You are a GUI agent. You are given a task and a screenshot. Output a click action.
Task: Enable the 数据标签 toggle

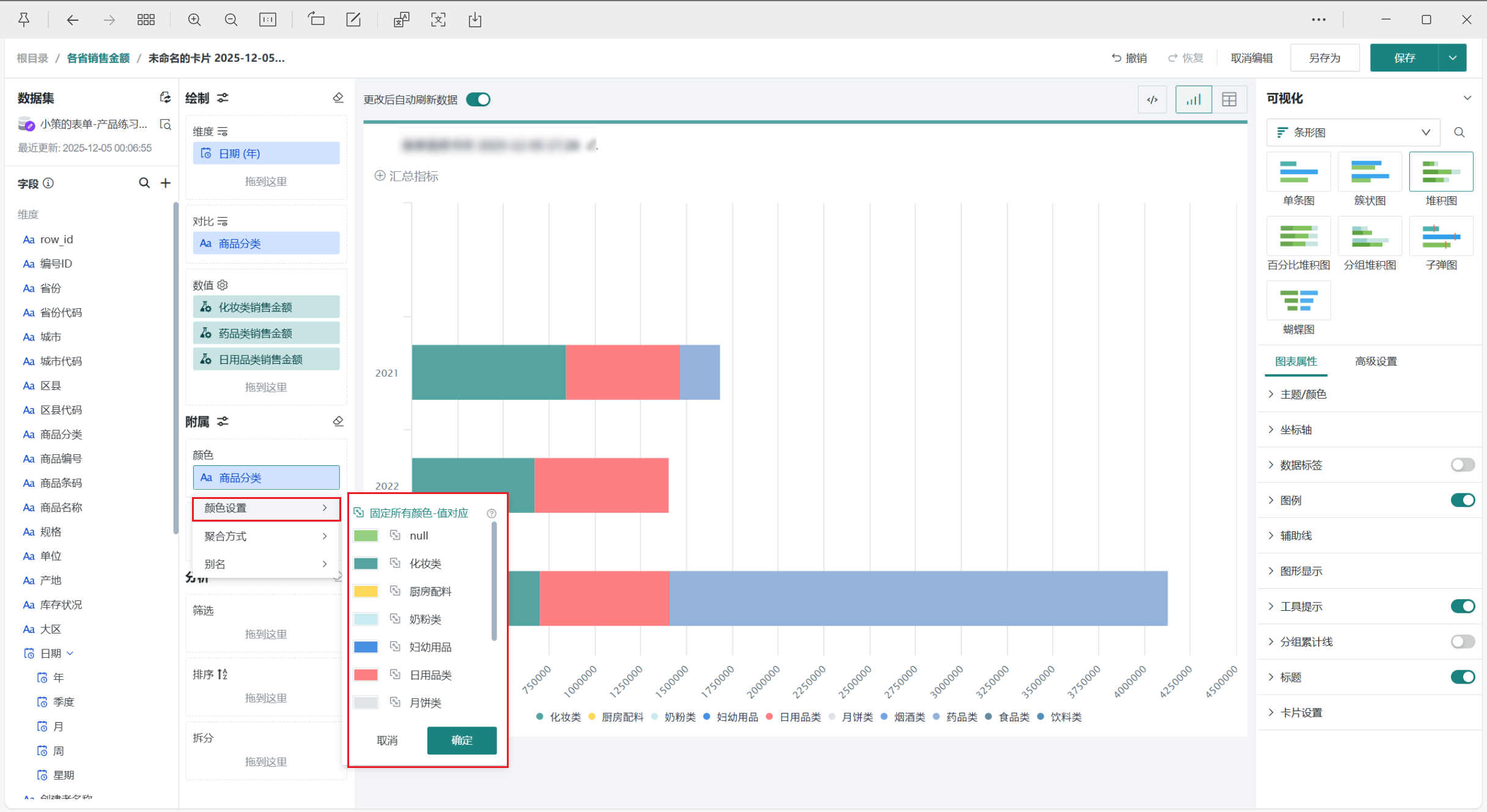tap(1463, 465)
